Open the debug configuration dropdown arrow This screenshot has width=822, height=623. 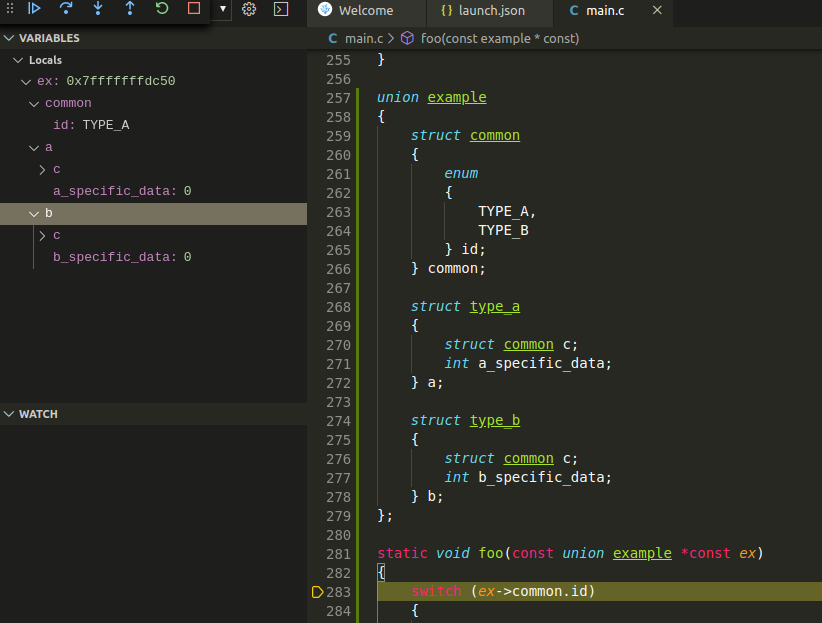click(220, 10)
